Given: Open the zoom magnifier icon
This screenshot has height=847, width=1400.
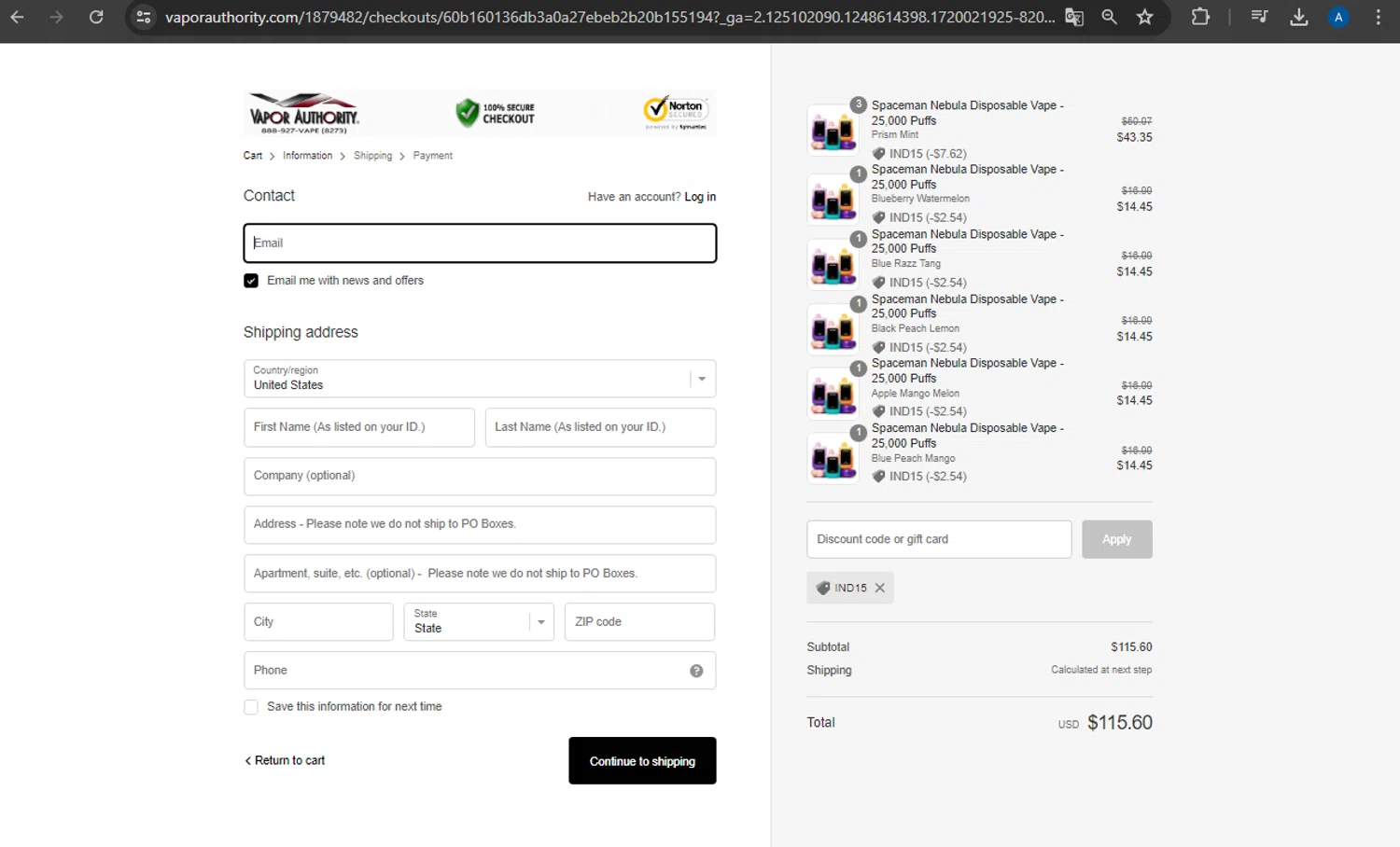Looking at the screenshot, I should (1110, 17).
